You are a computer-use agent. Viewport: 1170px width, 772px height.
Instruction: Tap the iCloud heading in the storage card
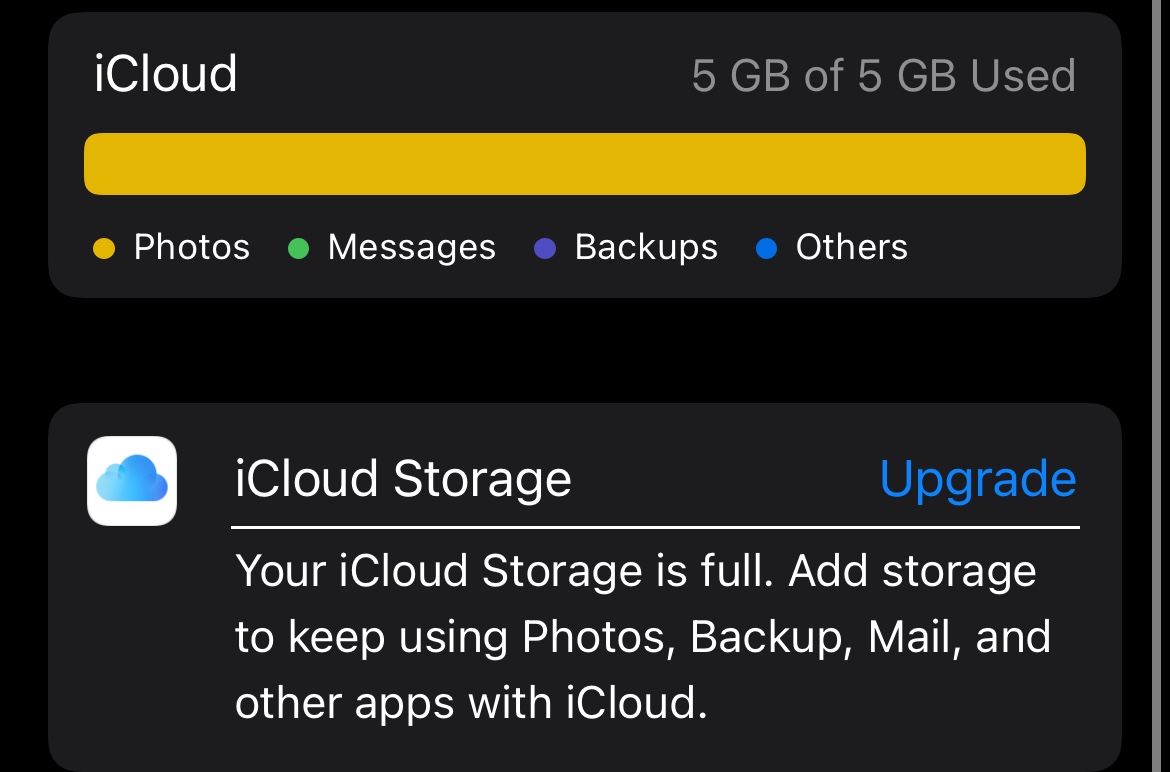point(166,74)
